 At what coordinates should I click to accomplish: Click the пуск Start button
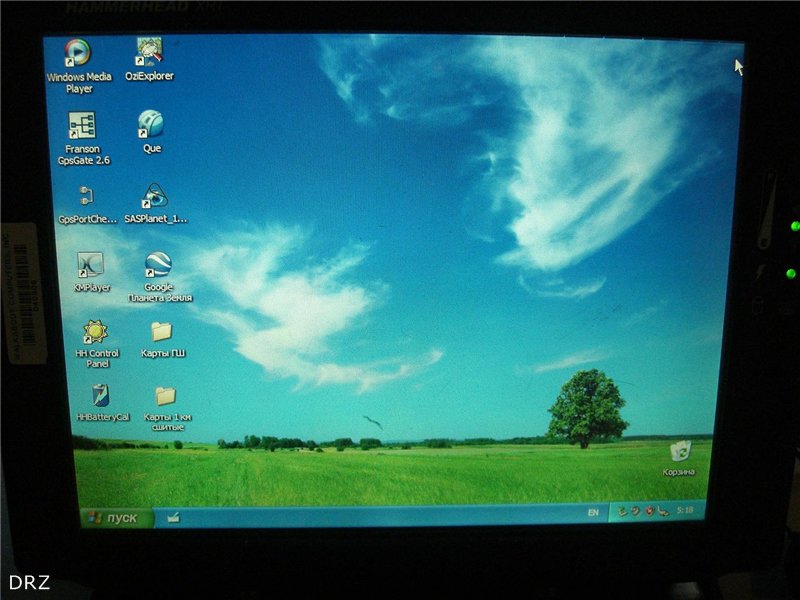pyautogui.click(x=116, y=518)
